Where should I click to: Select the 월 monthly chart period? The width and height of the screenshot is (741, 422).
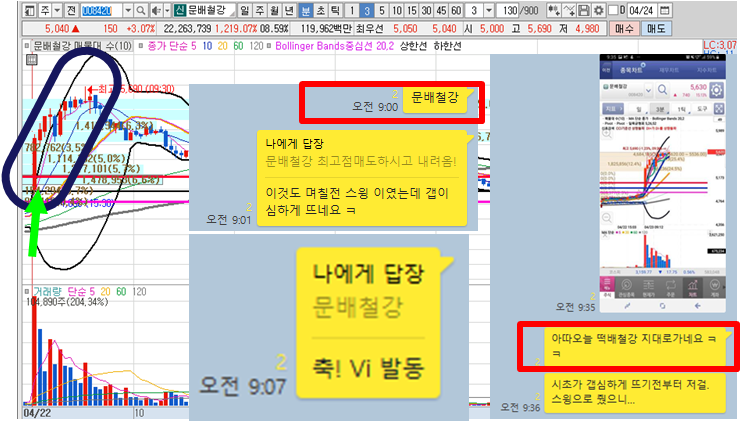click(x=275, y=10)
